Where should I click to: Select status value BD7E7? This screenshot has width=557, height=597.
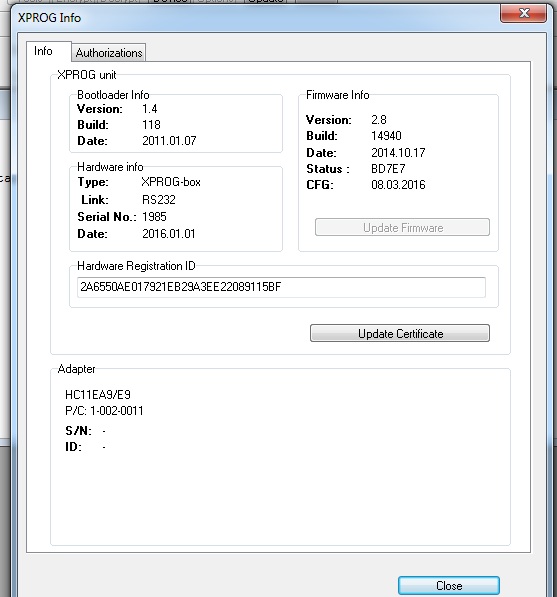388,169
